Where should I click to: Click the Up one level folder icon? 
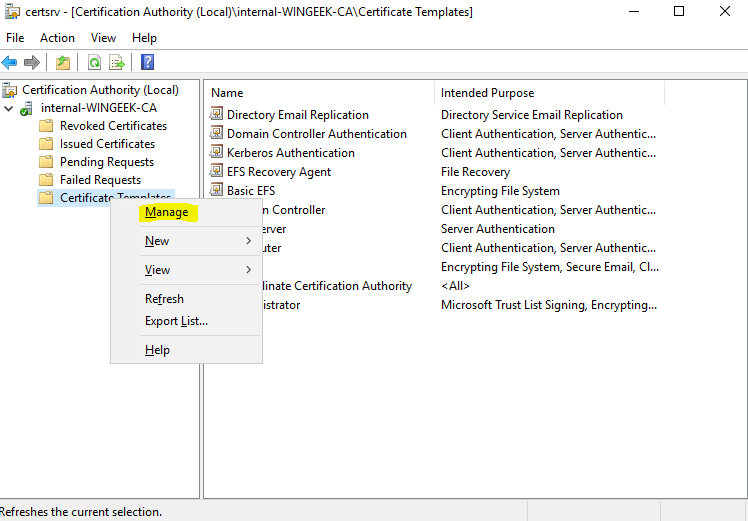point(63,62)
